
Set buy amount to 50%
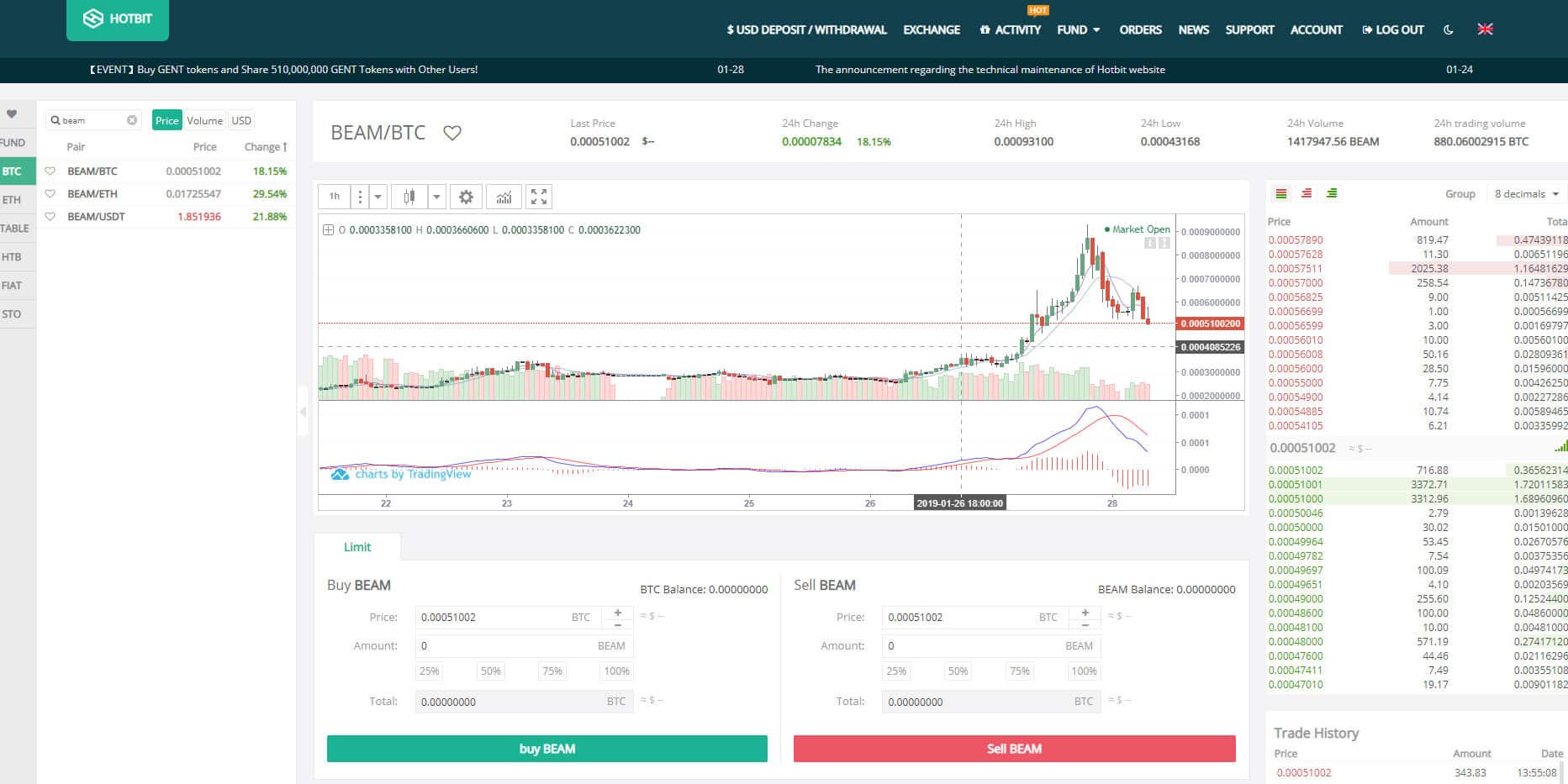(x=491, y=671)
